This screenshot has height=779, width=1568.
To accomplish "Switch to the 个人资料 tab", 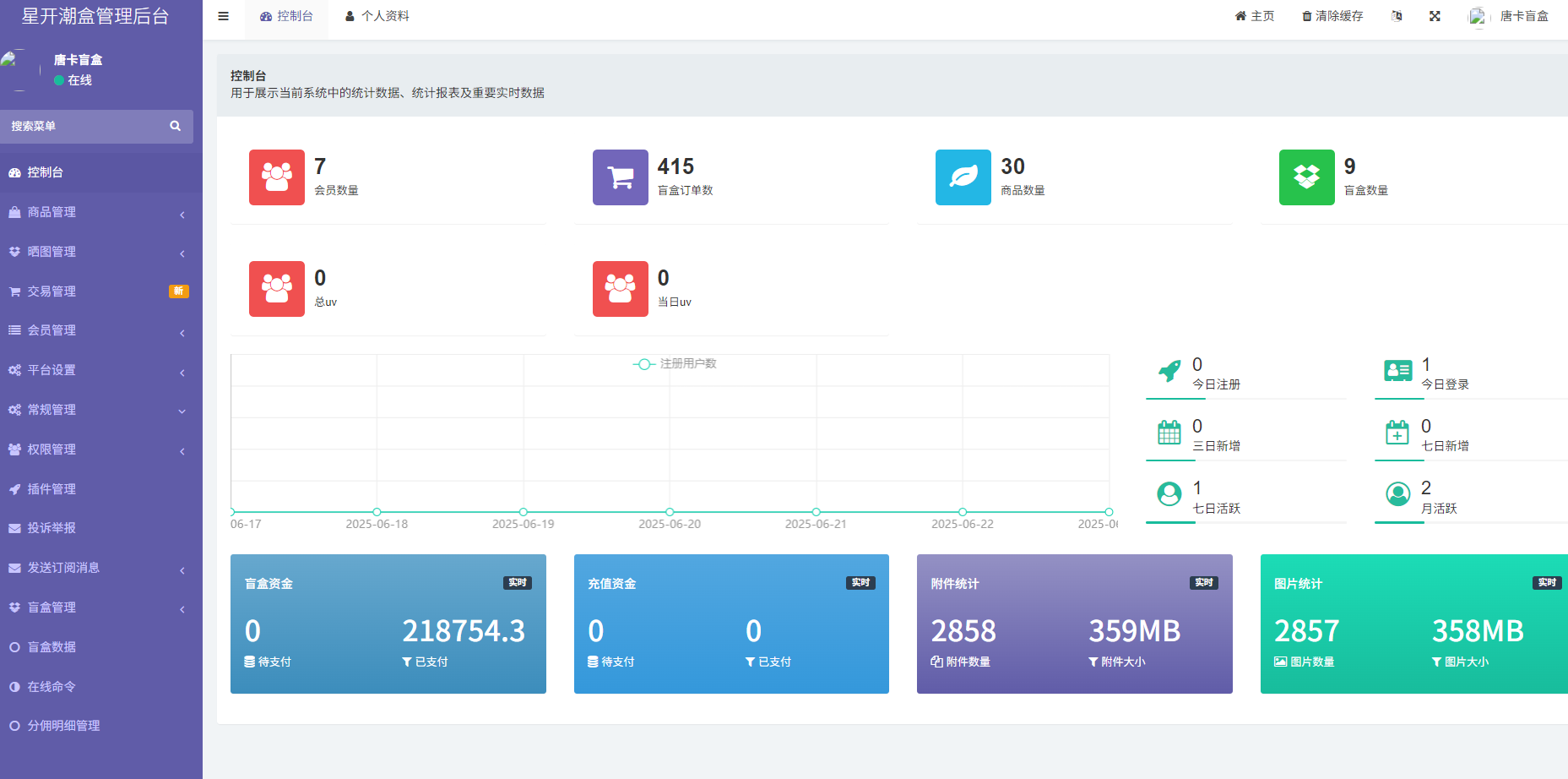I will (377, 16).
